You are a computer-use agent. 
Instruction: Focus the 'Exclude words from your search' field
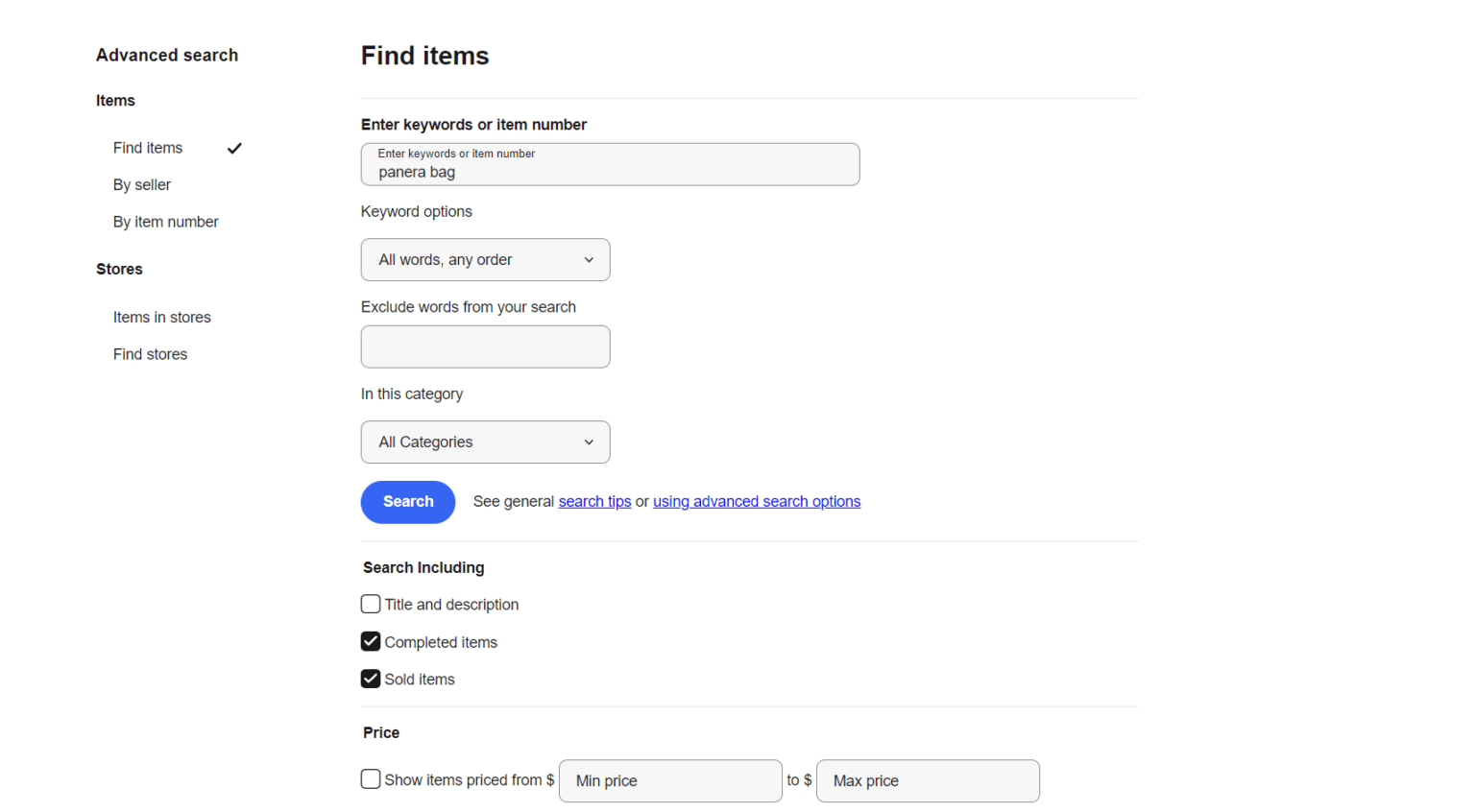point(485,346)
